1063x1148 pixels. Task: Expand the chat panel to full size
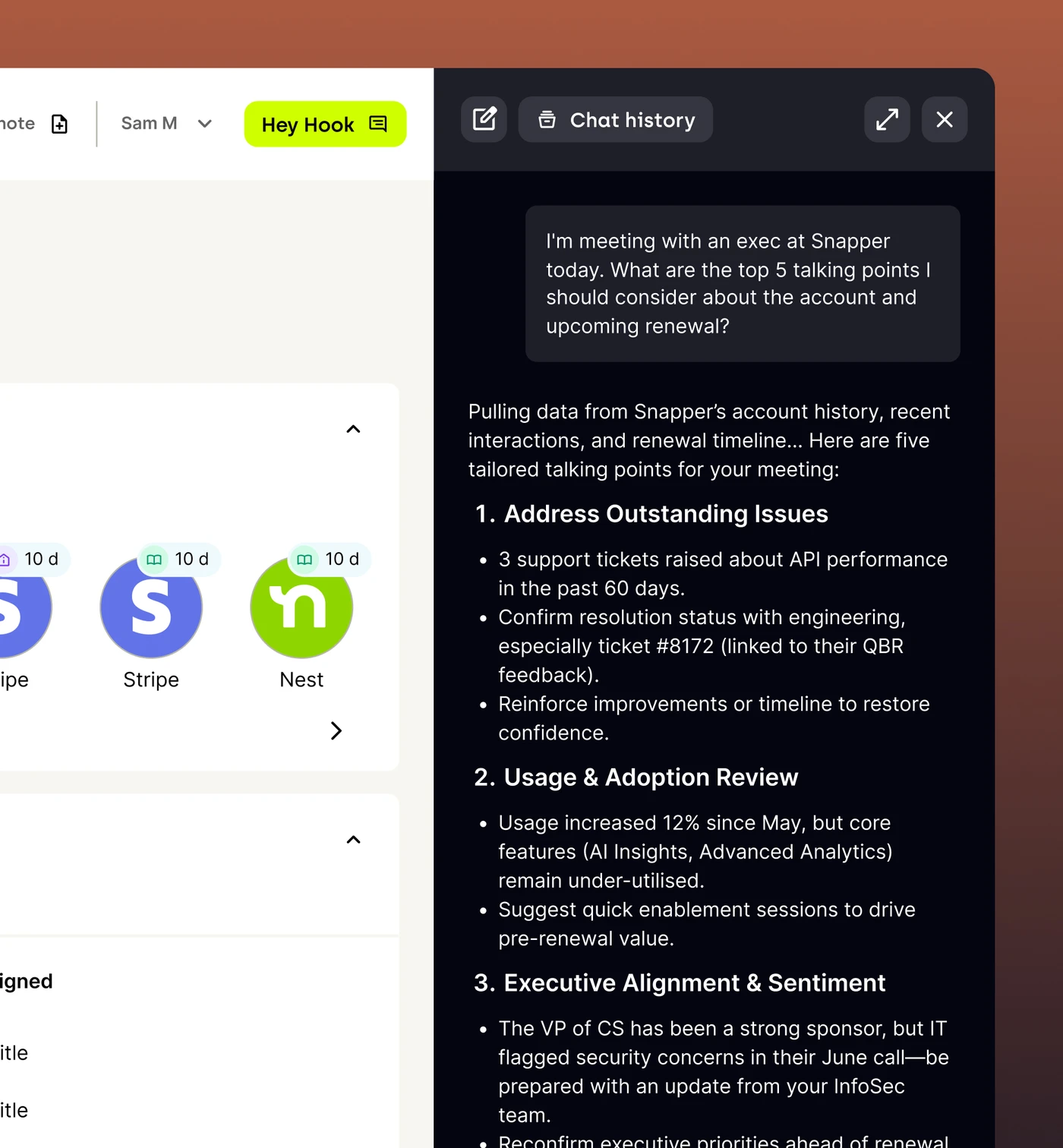pyautogui.click(x=887, y=119)
